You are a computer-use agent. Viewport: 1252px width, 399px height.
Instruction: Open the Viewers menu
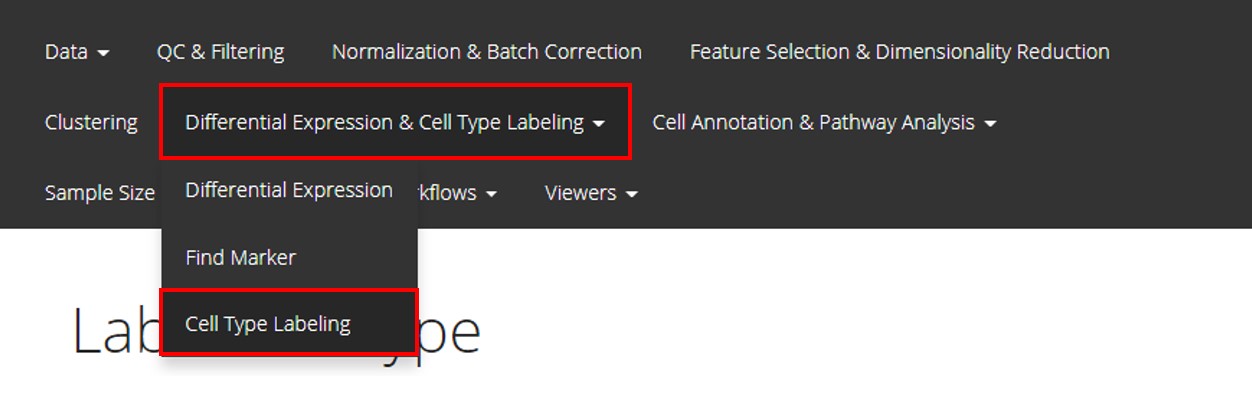[x=591, y=192]
